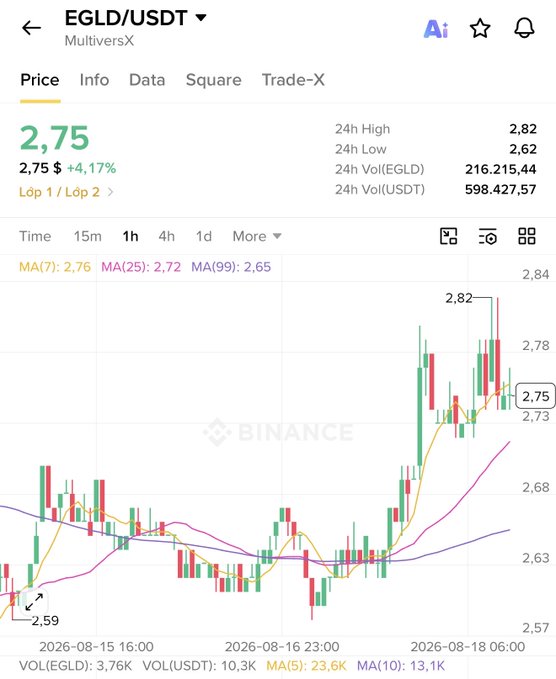Expand the More timeframes dropdown
The width and height of the screenshot is (556, 679).
tap(257, 236)
